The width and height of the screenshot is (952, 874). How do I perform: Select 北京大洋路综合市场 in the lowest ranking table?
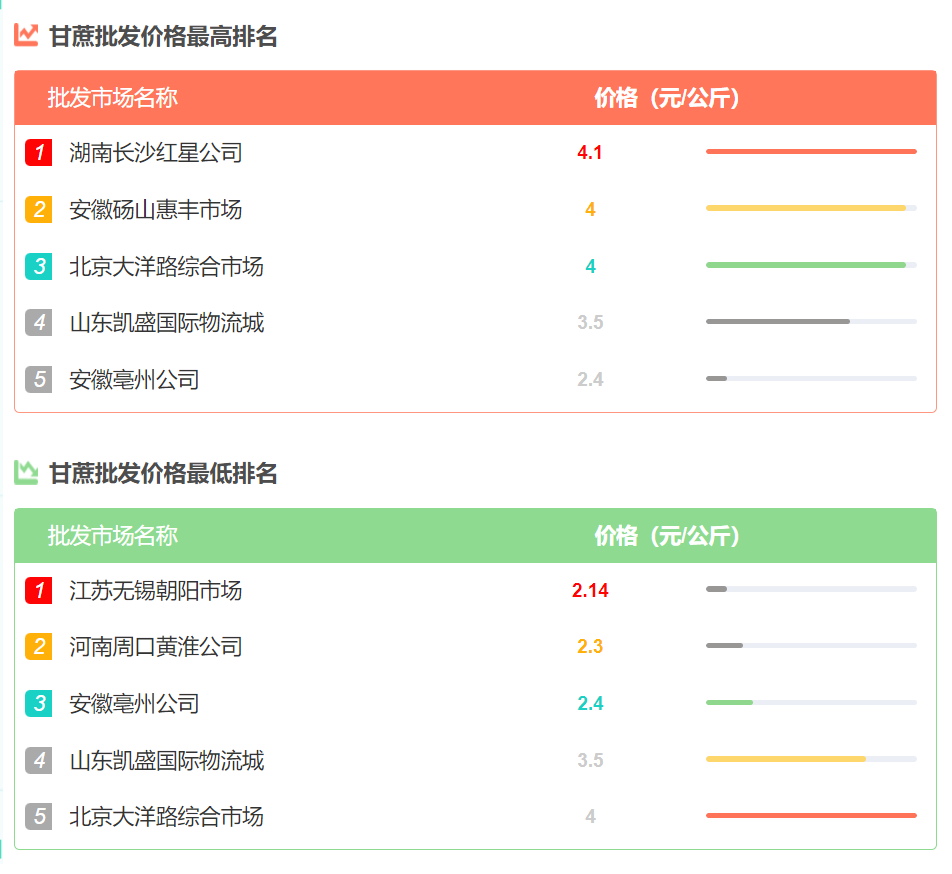166,816
